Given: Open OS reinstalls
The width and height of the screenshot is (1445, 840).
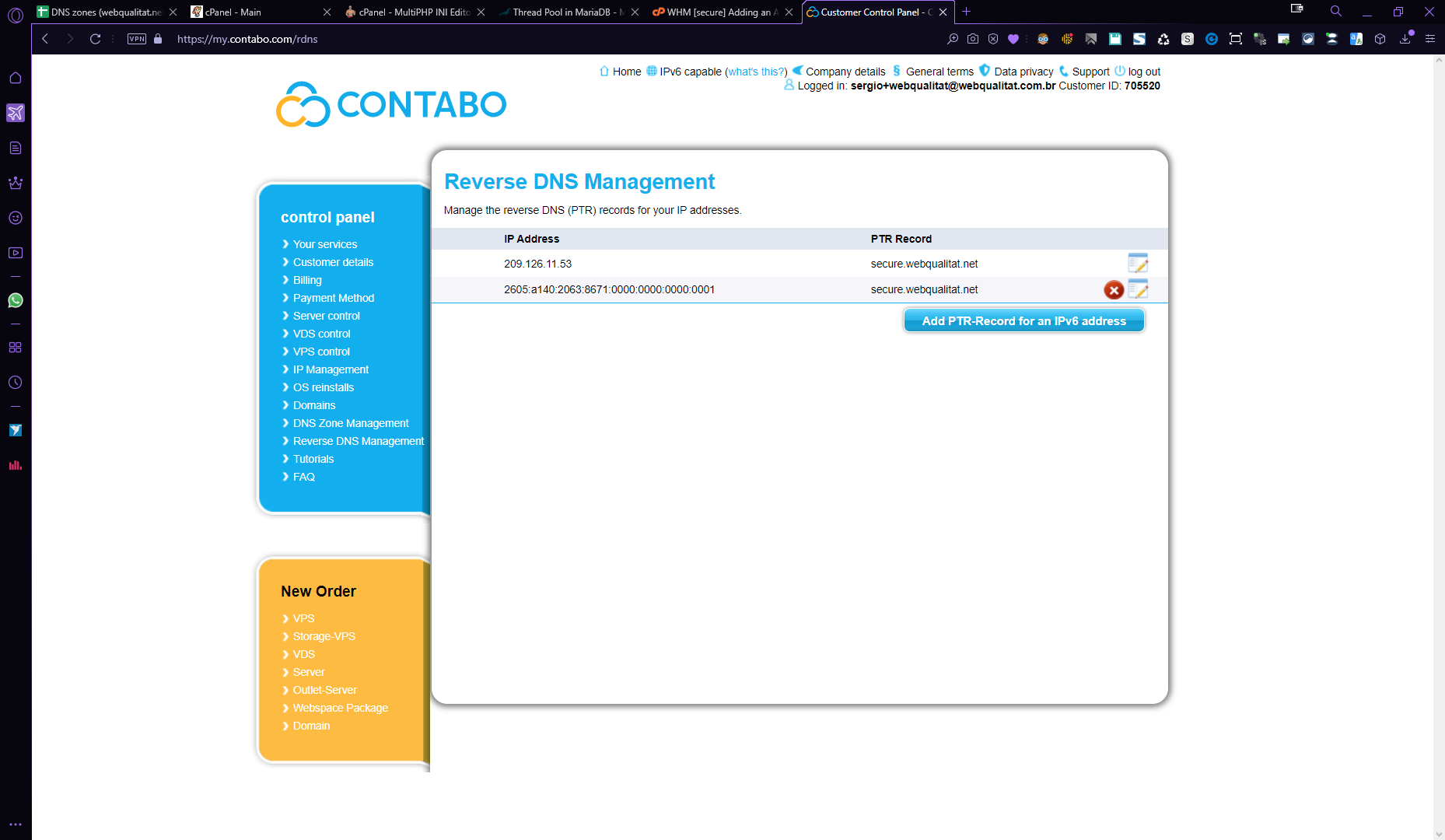Looking at the screenshot, I should coord(324,387).
